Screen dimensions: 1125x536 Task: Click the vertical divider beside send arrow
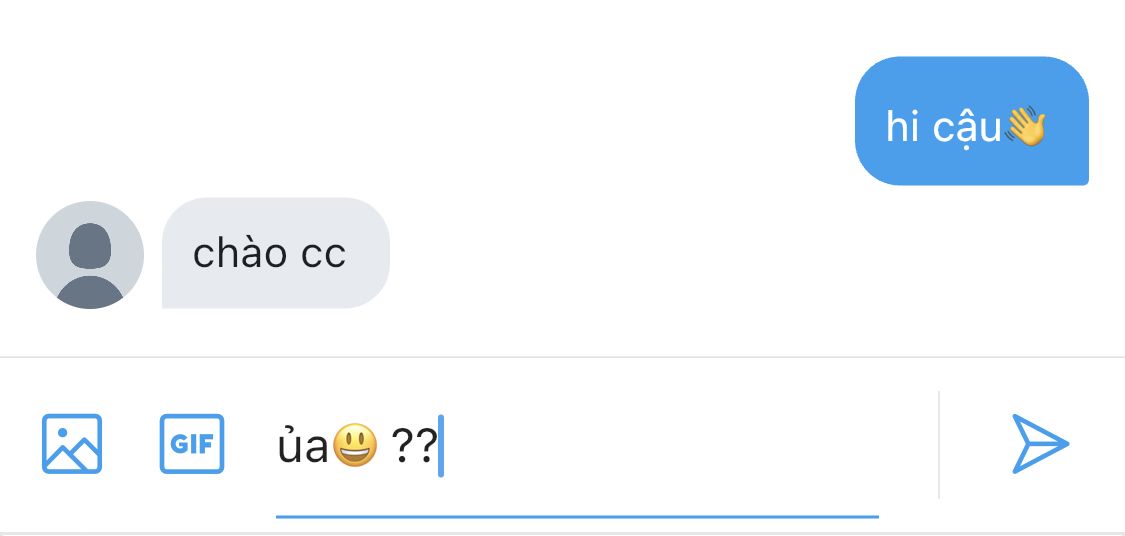(938, 445)
